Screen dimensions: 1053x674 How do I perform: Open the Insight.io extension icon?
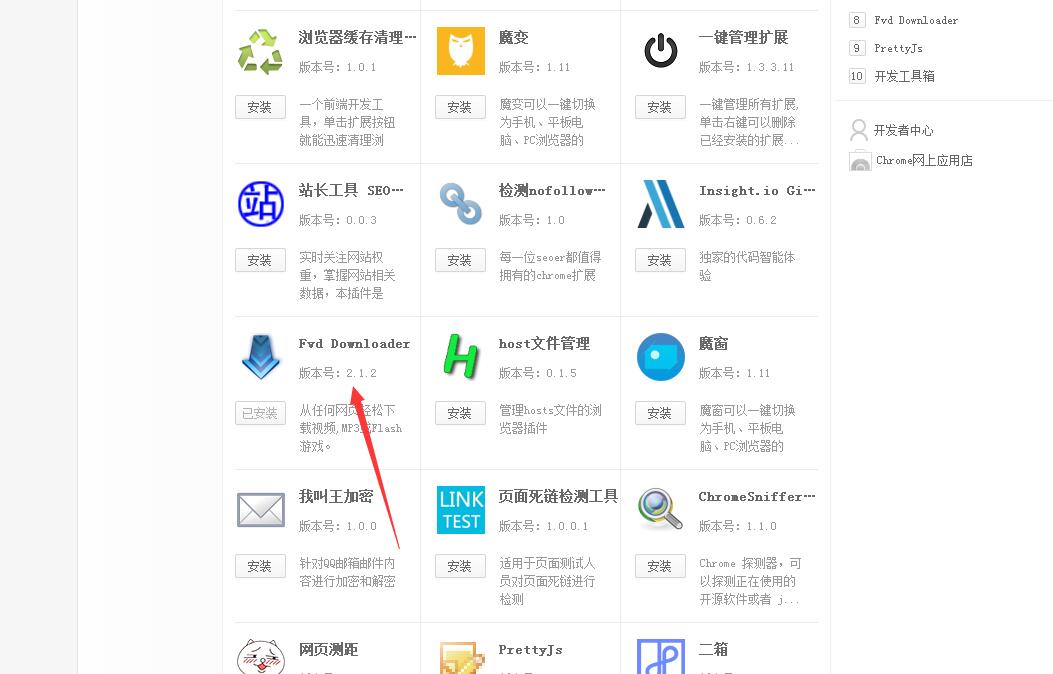click(x=660, y=203)
